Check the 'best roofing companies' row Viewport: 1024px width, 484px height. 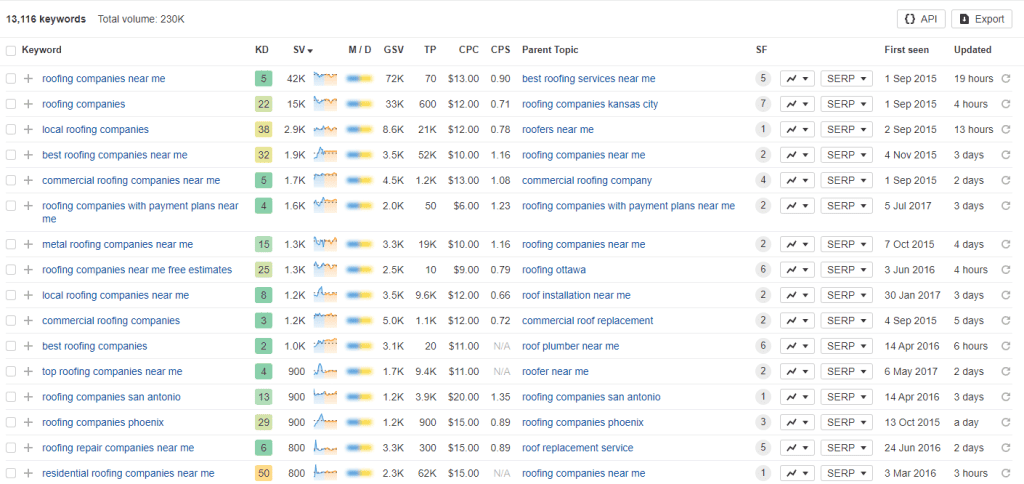point(10,346)
